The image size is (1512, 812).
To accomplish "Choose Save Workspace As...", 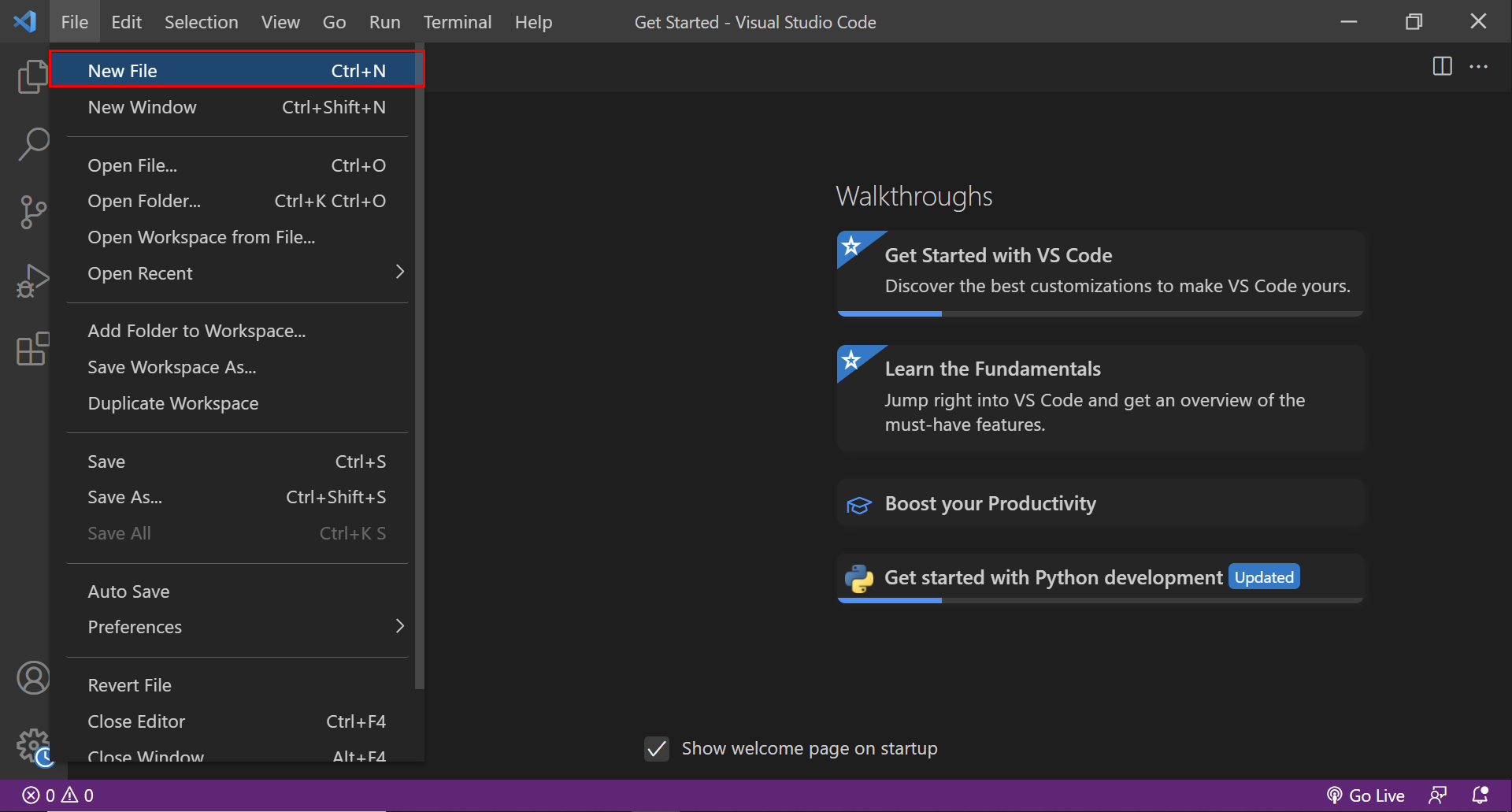I will coord(237,367).
